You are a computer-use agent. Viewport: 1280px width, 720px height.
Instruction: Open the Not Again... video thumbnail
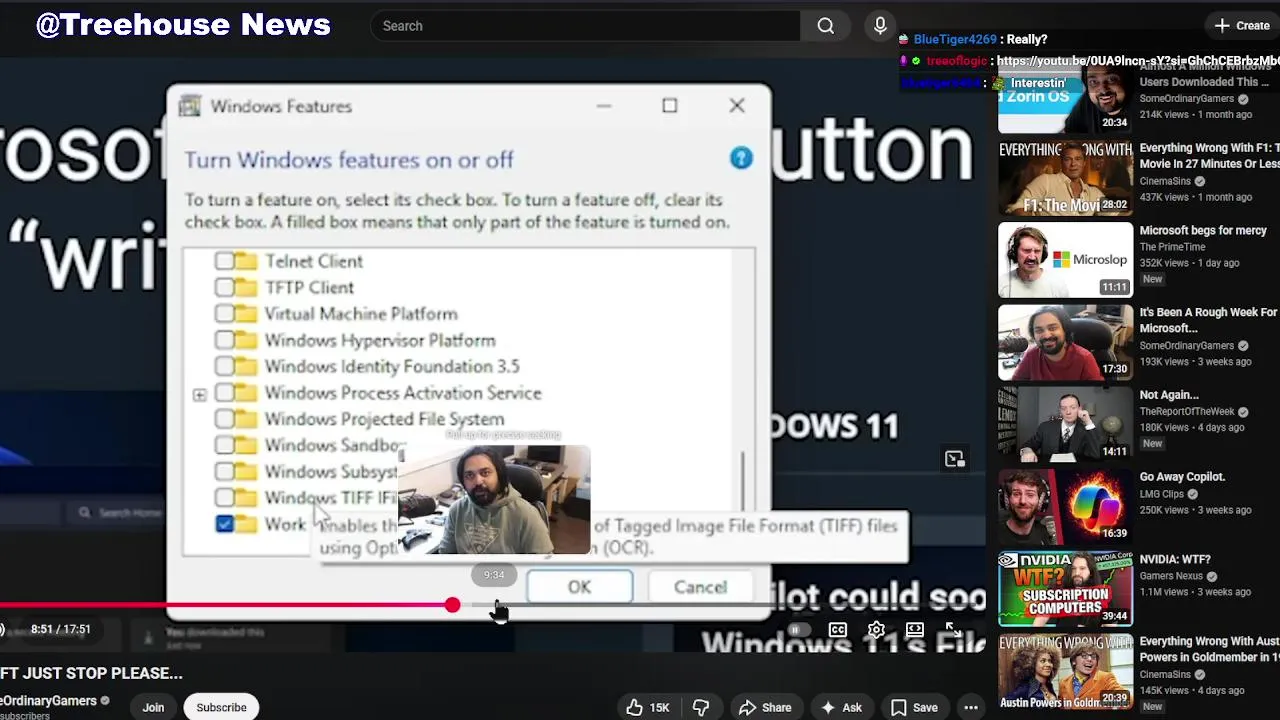click(1065, 424)
